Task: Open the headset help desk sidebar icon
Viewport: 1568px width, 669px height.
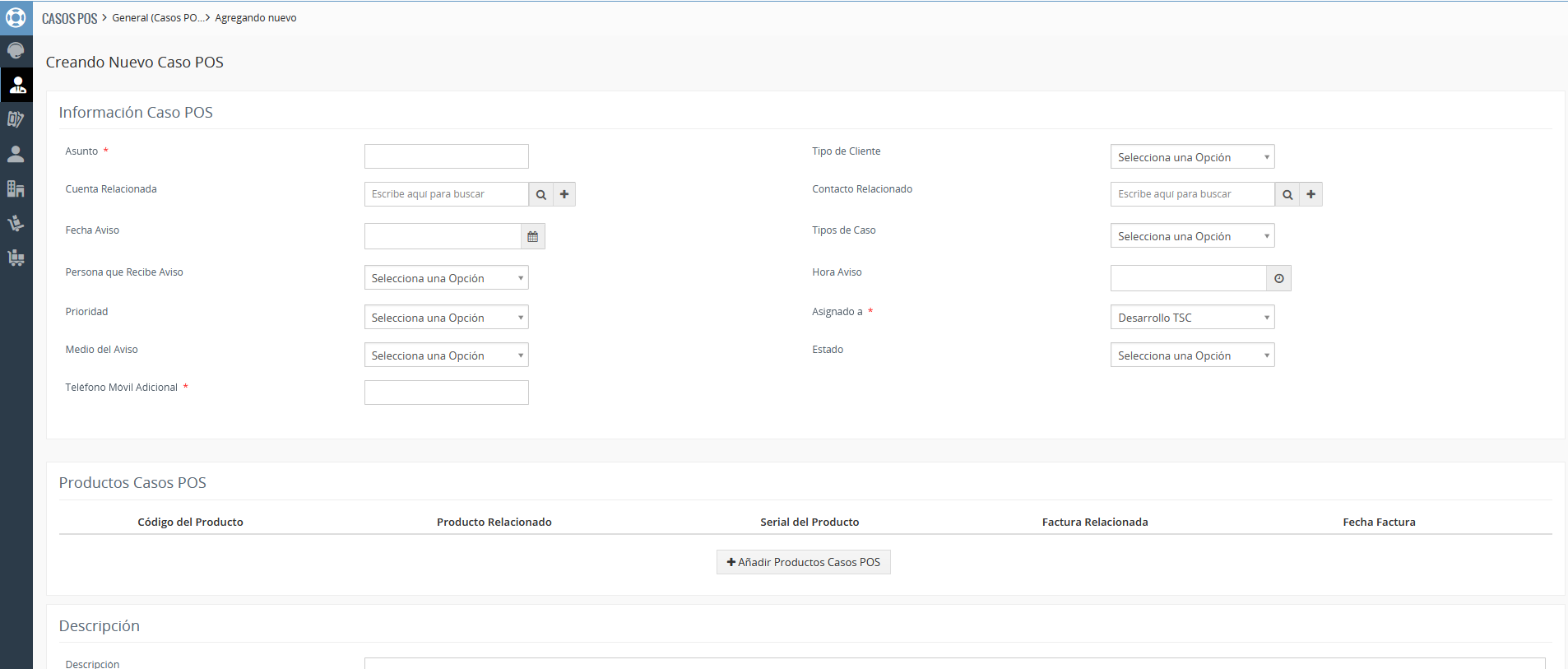Action: pyautogui.click(x=16, y=51)
